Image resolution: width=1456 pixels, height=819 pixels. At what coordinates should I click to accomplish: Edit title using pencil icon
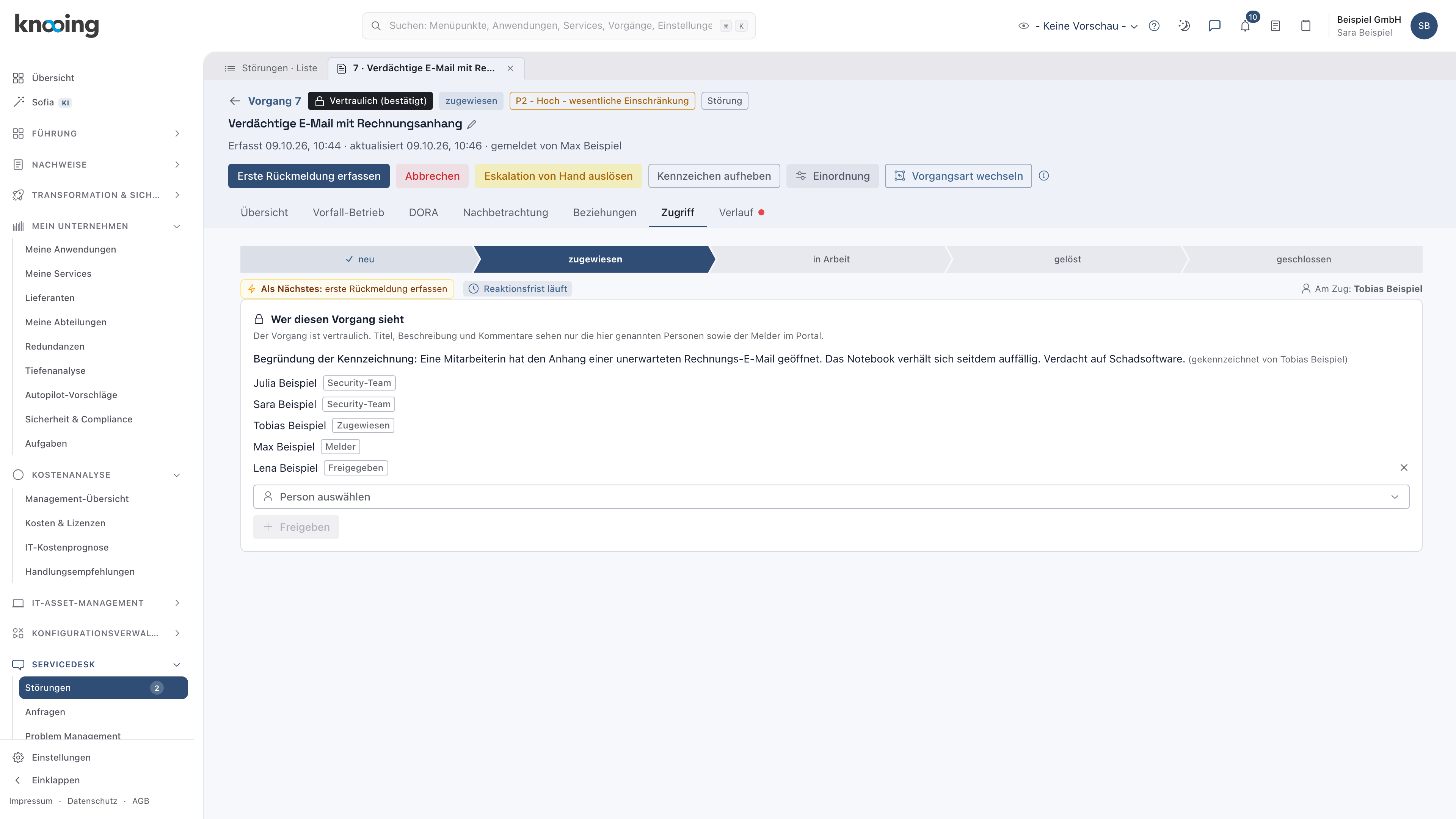472,124
